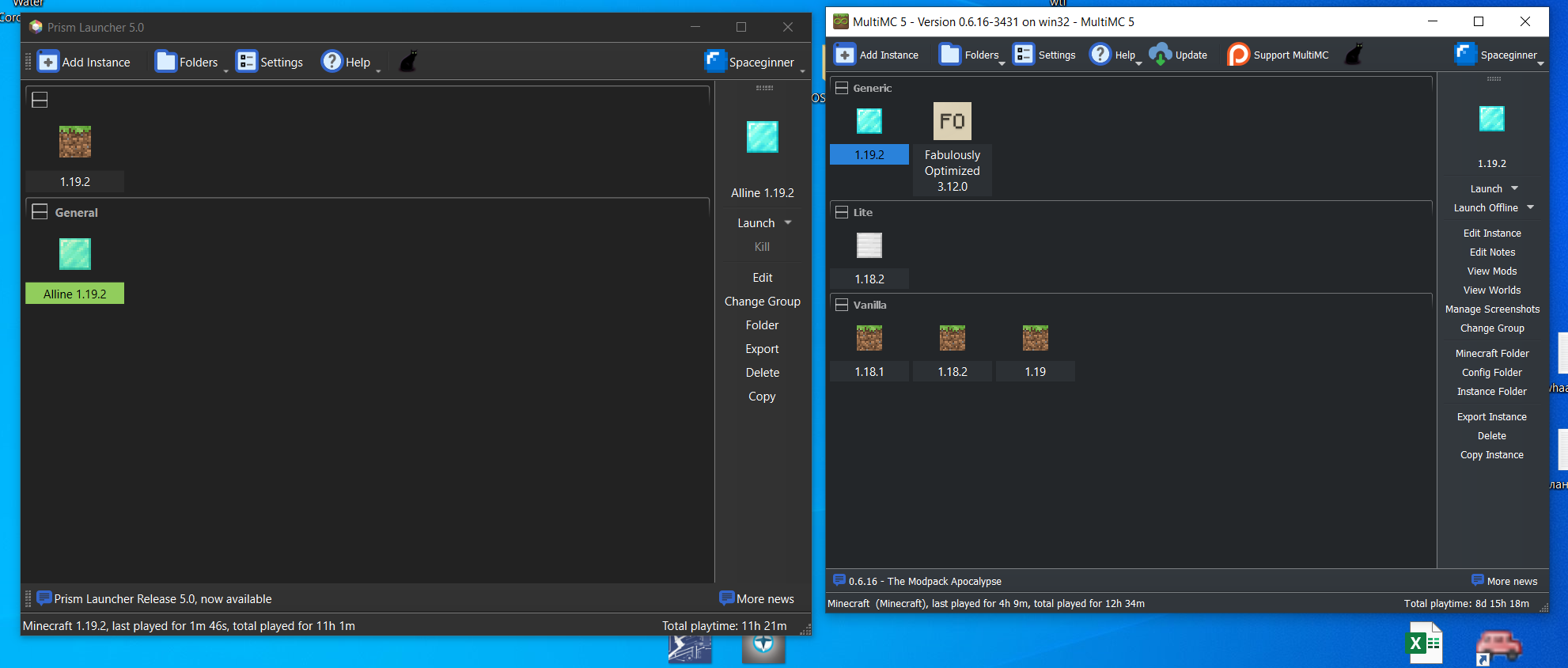Click Copy Instance in MultiMC sidebar
The height and width of the screenshot is (668, 1568).
(x=1492, y=455)
